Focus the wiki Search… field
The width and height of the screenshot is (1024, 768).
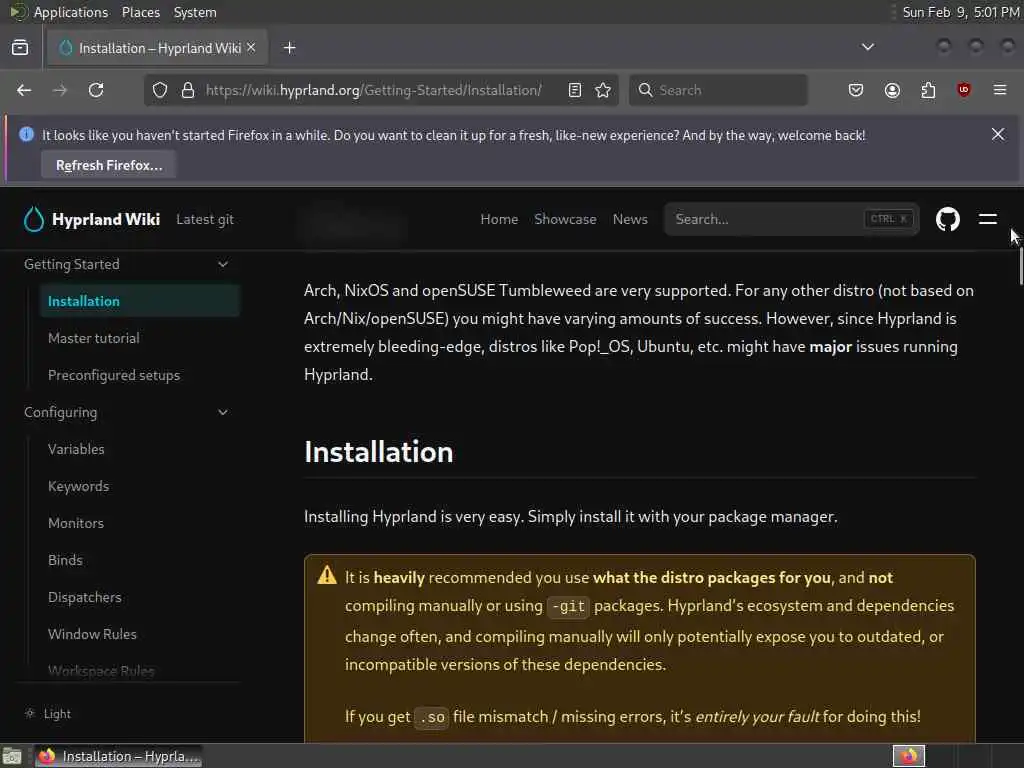[x=792, y=219]
